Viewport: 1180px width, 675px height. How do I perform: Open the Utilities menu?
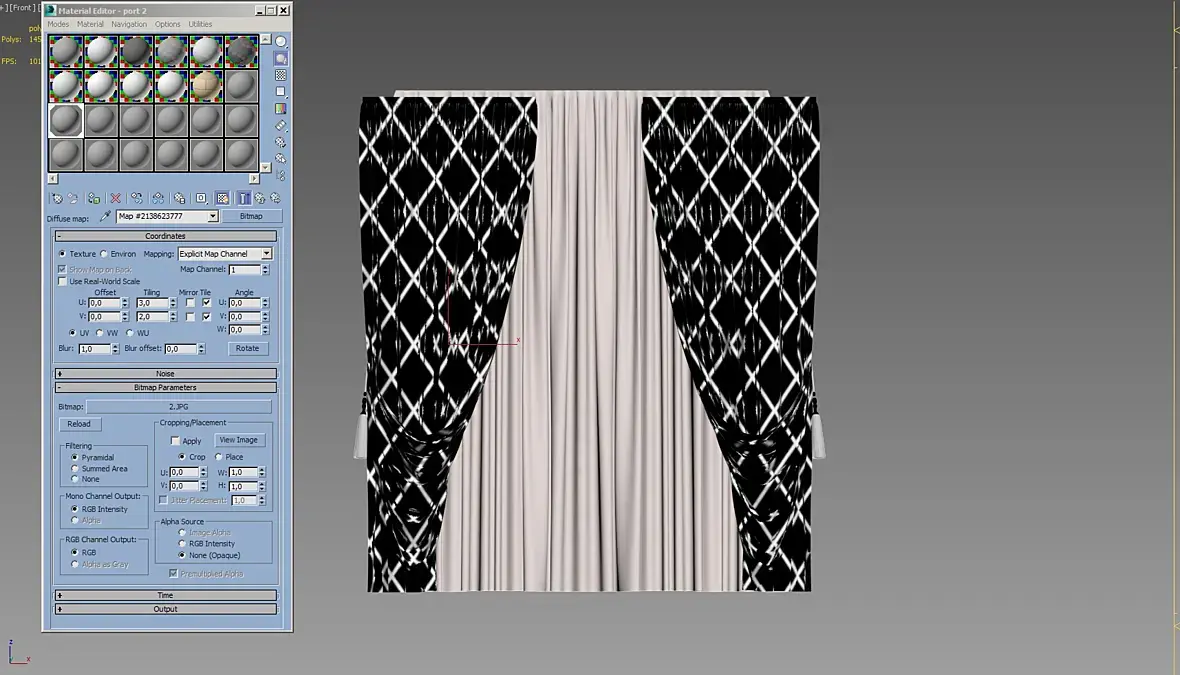(x=200, y=24)
